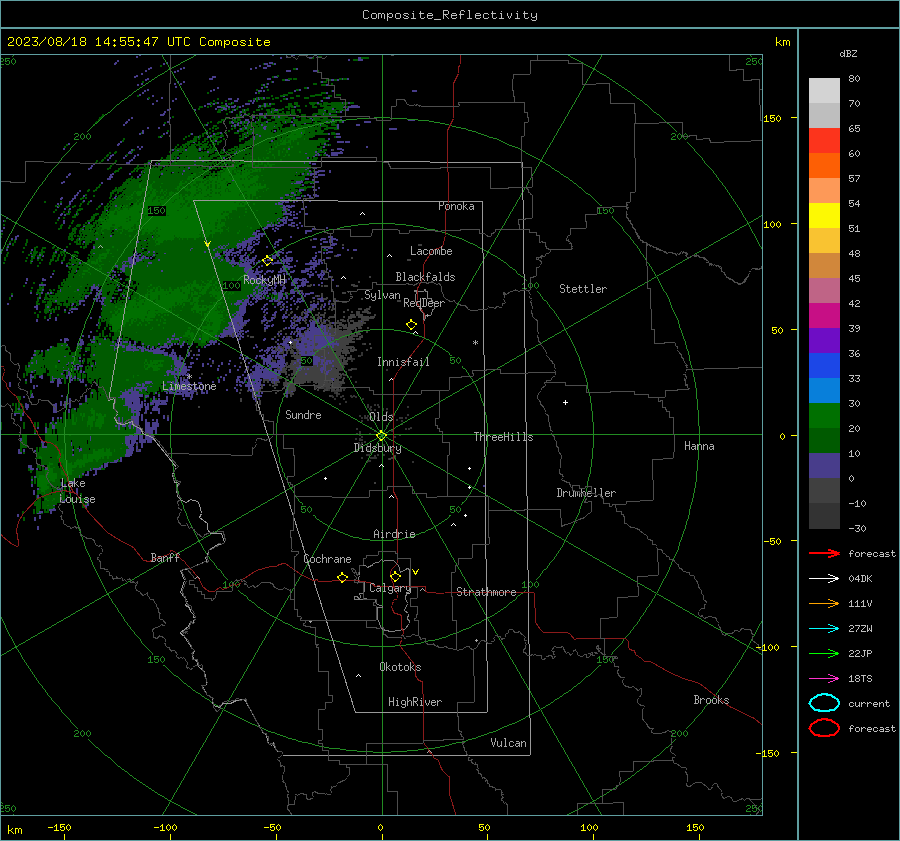Click the Airdrie town label
Image resolution: width=900 pixels, height=841 pixels.
coord(394,534)
